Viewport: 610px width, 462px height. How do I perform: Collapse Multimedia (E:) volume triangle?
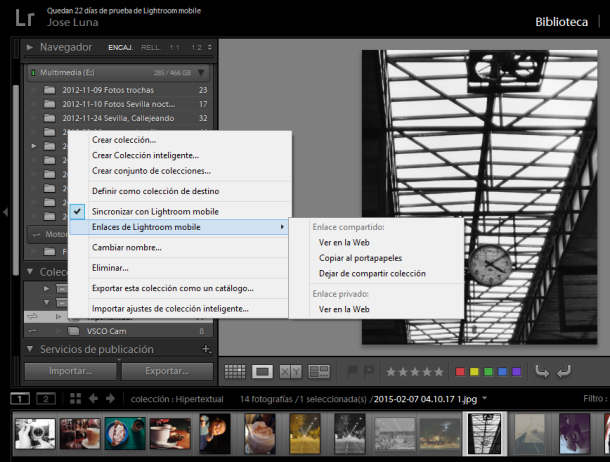click(201, 73)
